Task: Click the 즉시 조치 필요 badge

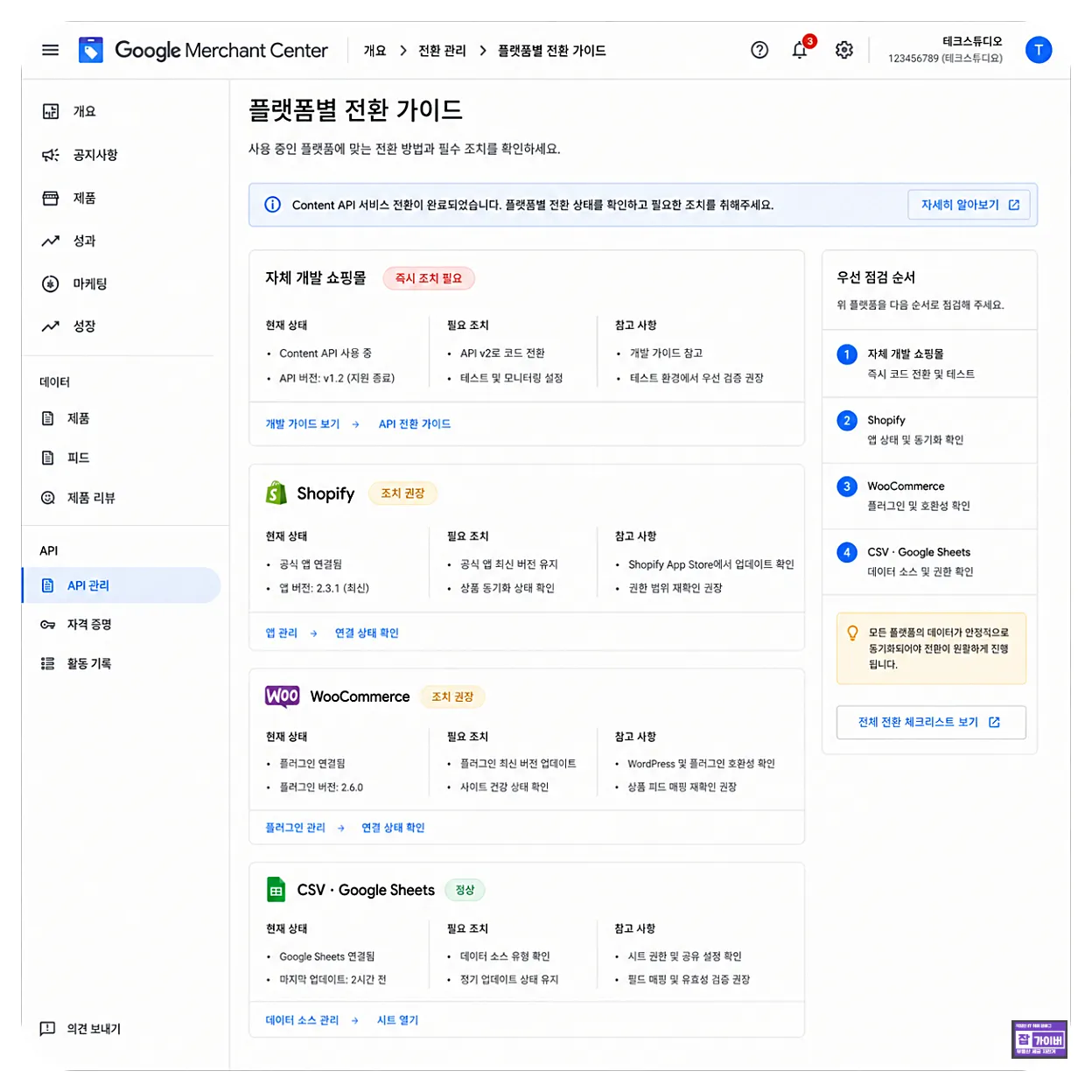Action: [x=429, y=278]
